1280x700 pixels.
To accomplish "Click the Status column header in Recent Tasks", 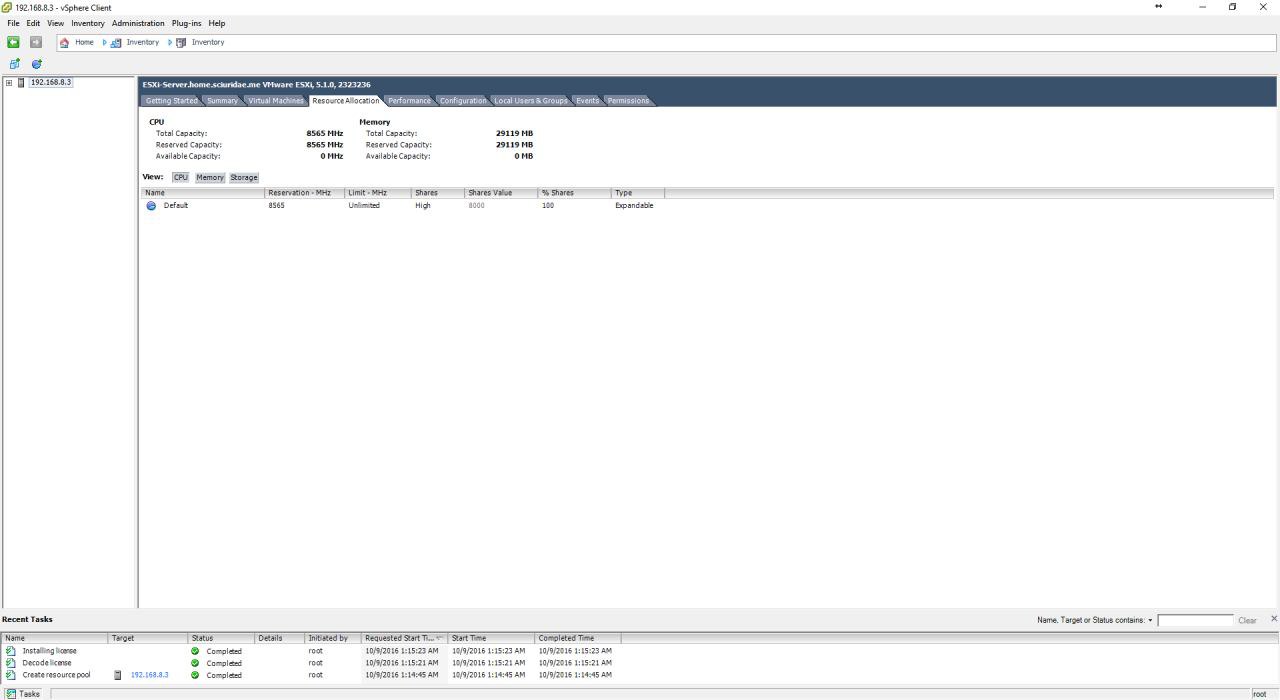I will (x=221, y=638).
